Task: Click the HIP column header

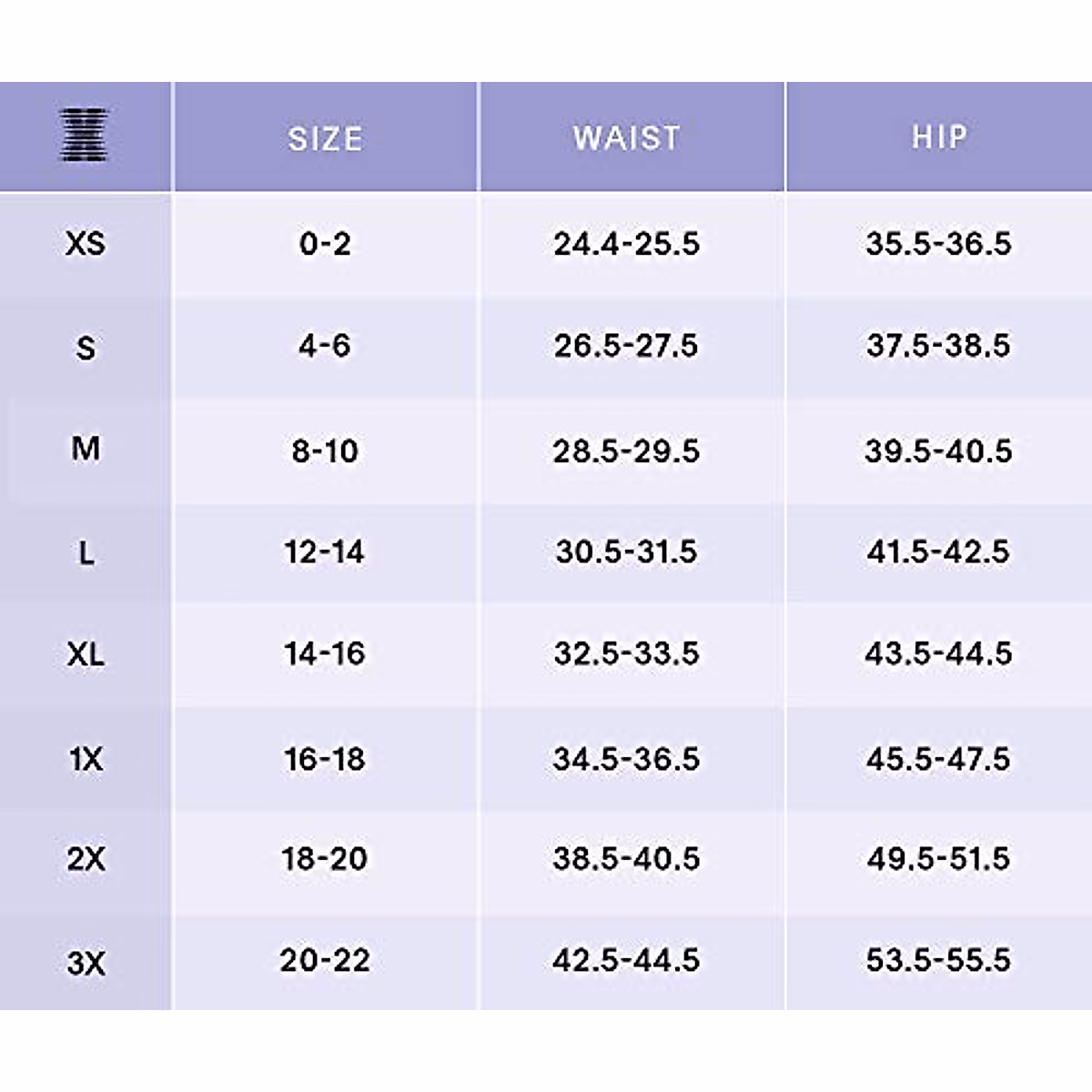Action: click(939, 136)
